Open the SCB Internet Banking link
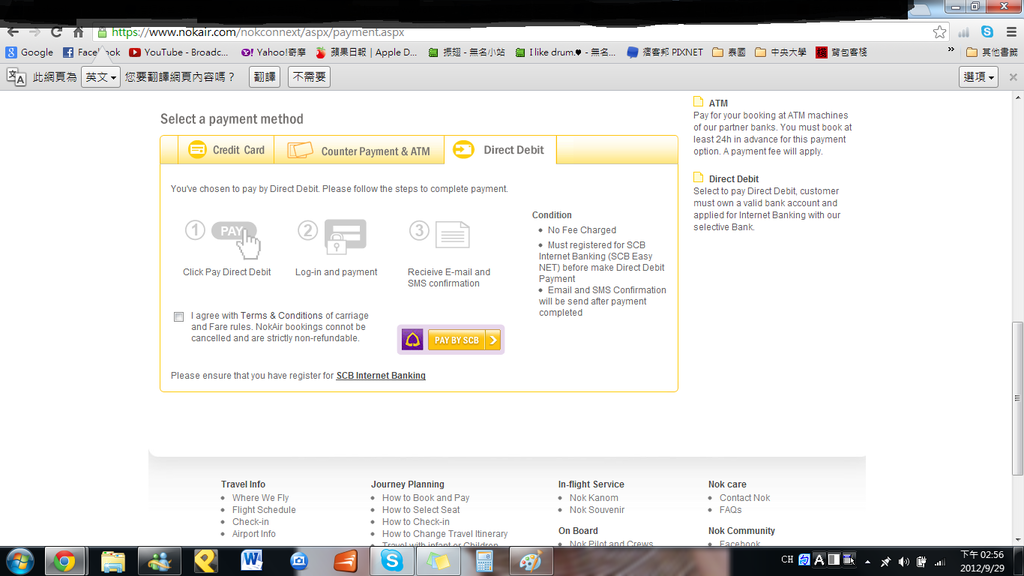Screen dimensions: 1024x576 click(x=381, y=376)
